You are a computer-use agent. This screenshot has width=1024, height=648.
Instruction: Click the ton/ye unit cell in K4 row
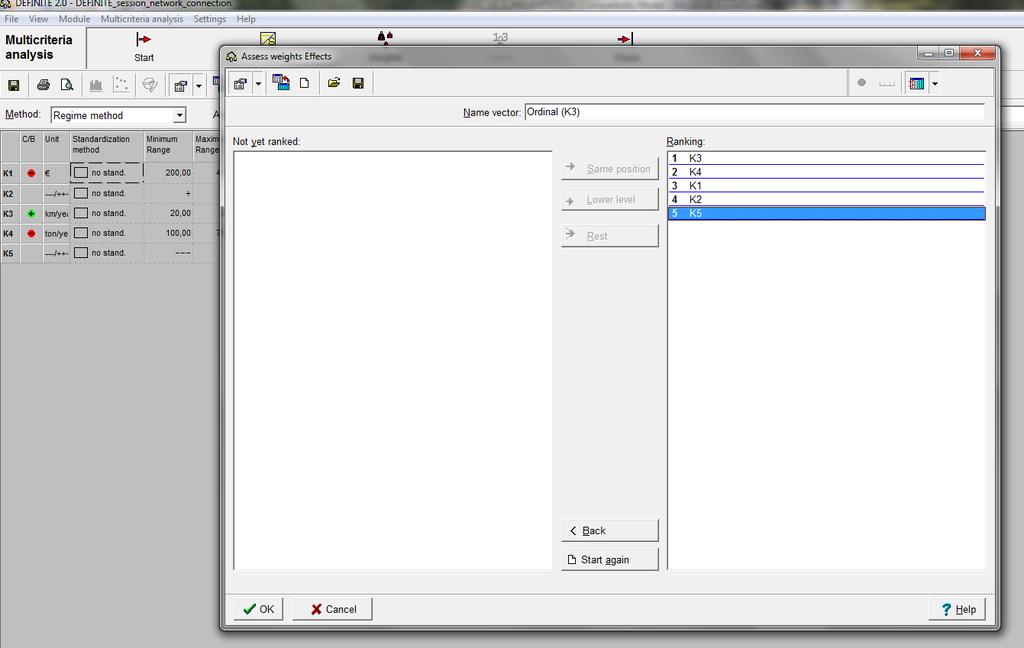[x=56, y=233]
